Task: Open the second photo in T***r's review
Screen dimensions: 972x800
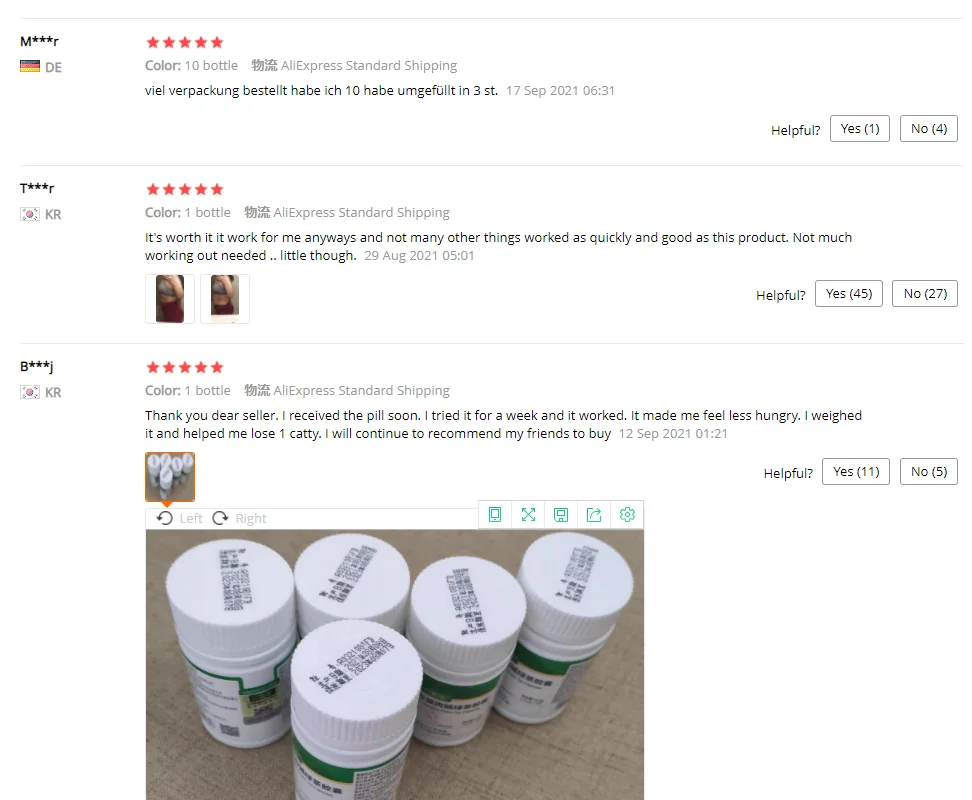Action: [x=225, y=299]
